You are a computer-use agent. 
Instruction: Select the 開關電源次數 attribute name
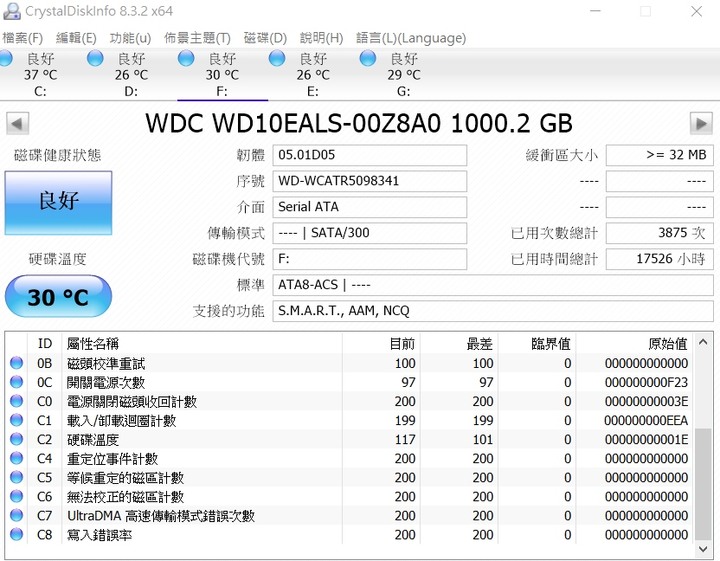click(106, 382)
